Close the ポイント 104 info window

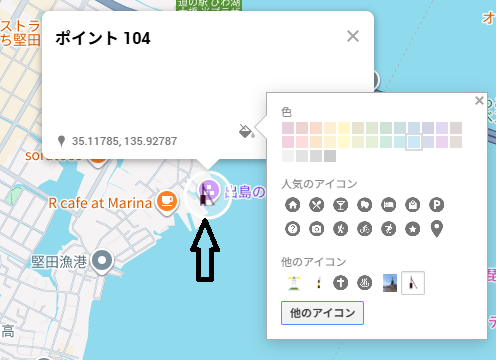(353, 36)
